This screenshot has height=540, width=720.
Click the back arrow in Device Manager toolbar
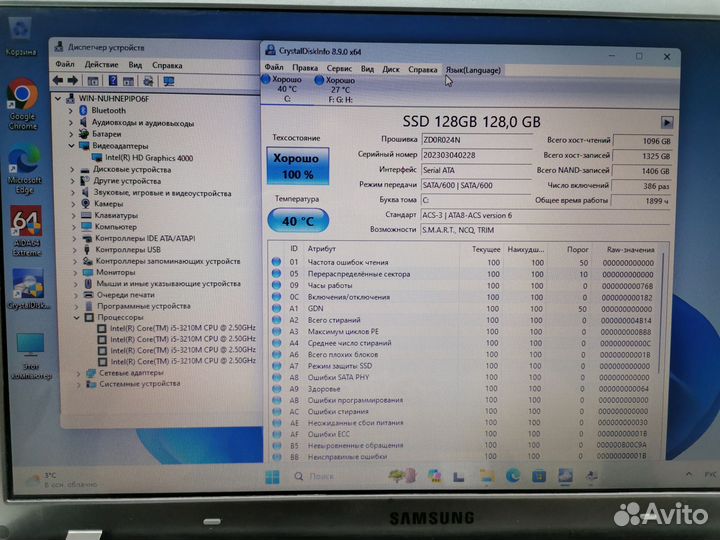58,81
